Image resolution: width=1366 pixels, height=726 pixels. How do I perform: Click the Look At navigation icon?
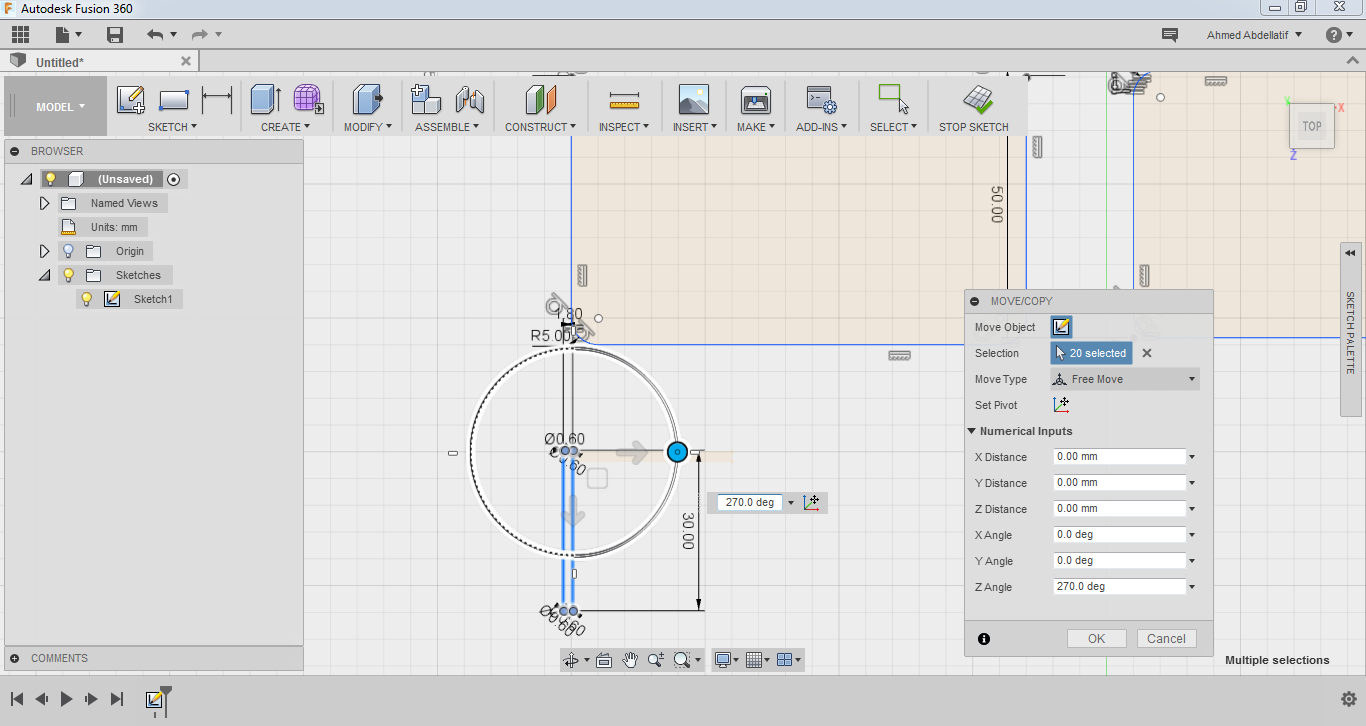point(604,660)
